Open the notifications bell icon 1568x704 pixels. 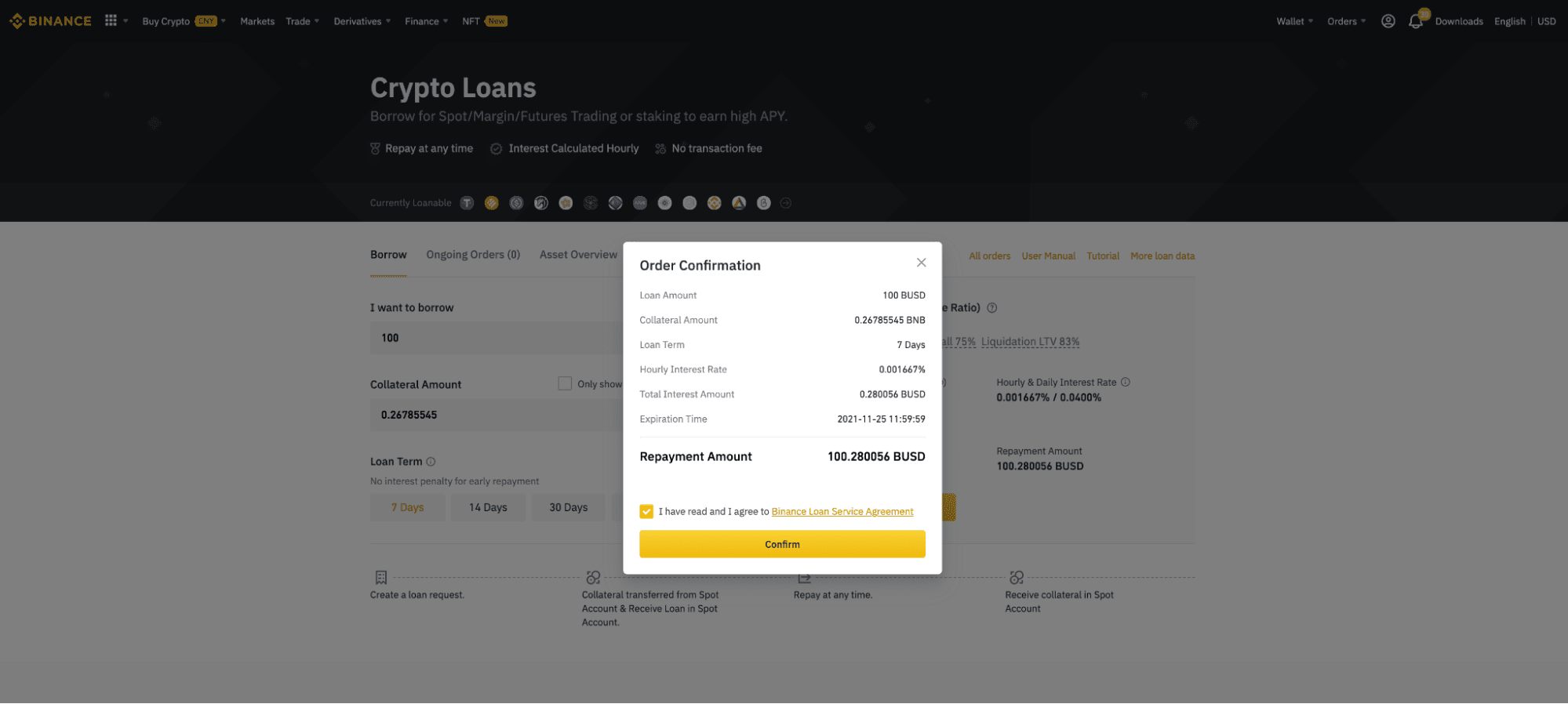[x=1416, y=21]
